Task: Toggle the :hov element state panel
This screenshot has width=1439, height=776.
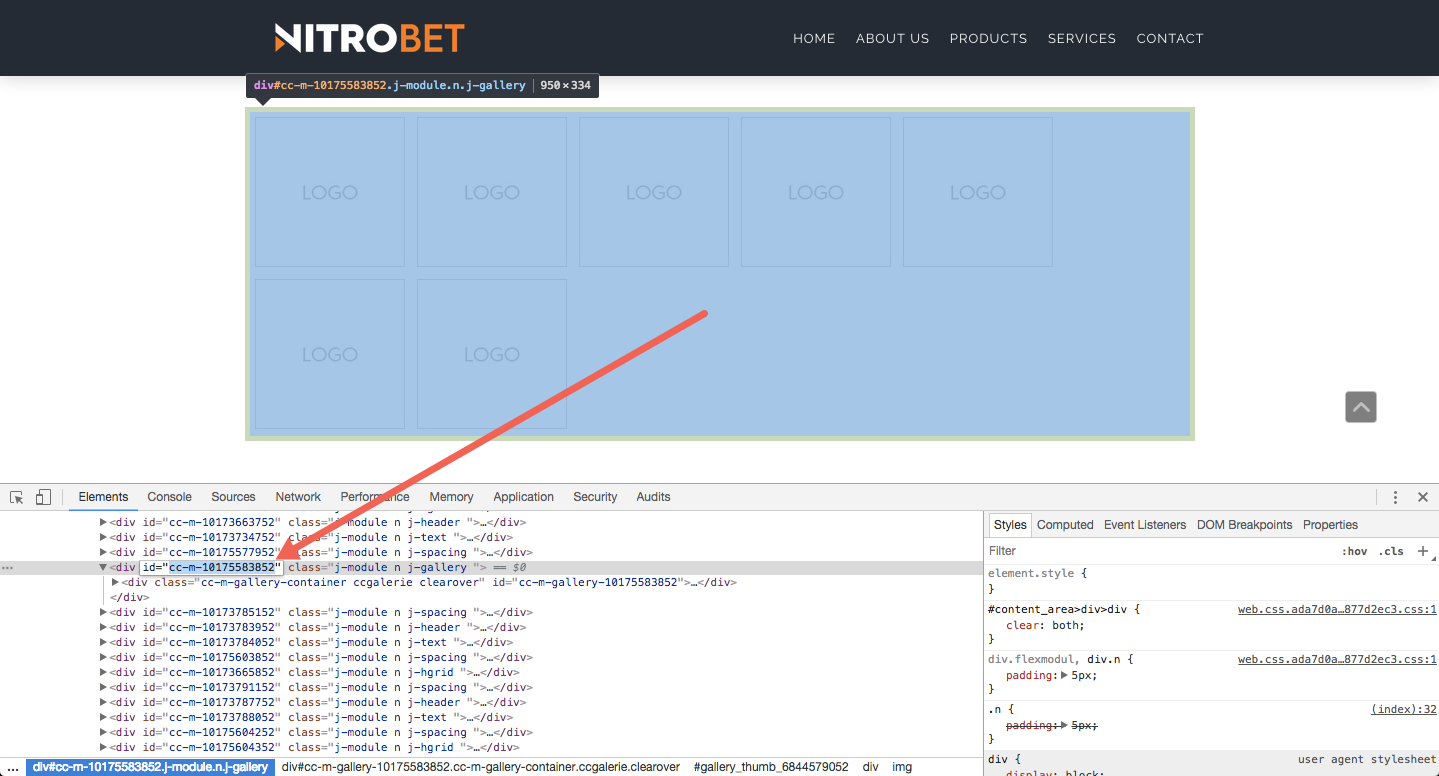Action: (x=1354, y=551)
